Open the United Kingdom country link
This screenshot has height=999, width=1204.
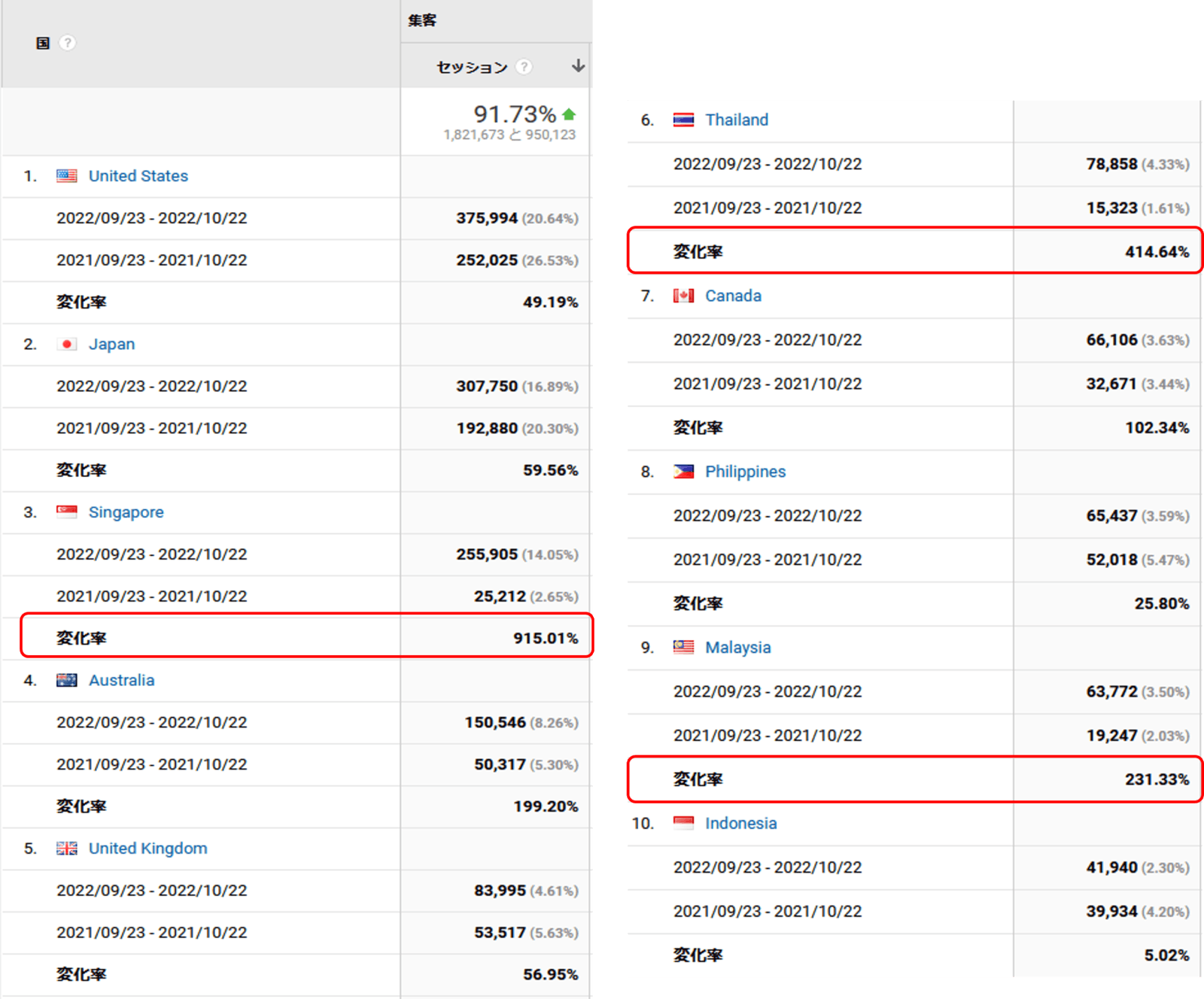point(148,849)
